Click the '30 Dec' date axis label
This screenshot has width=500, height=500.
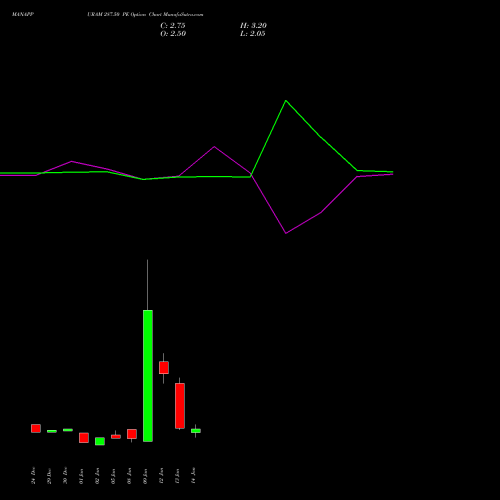pos(65,476)
